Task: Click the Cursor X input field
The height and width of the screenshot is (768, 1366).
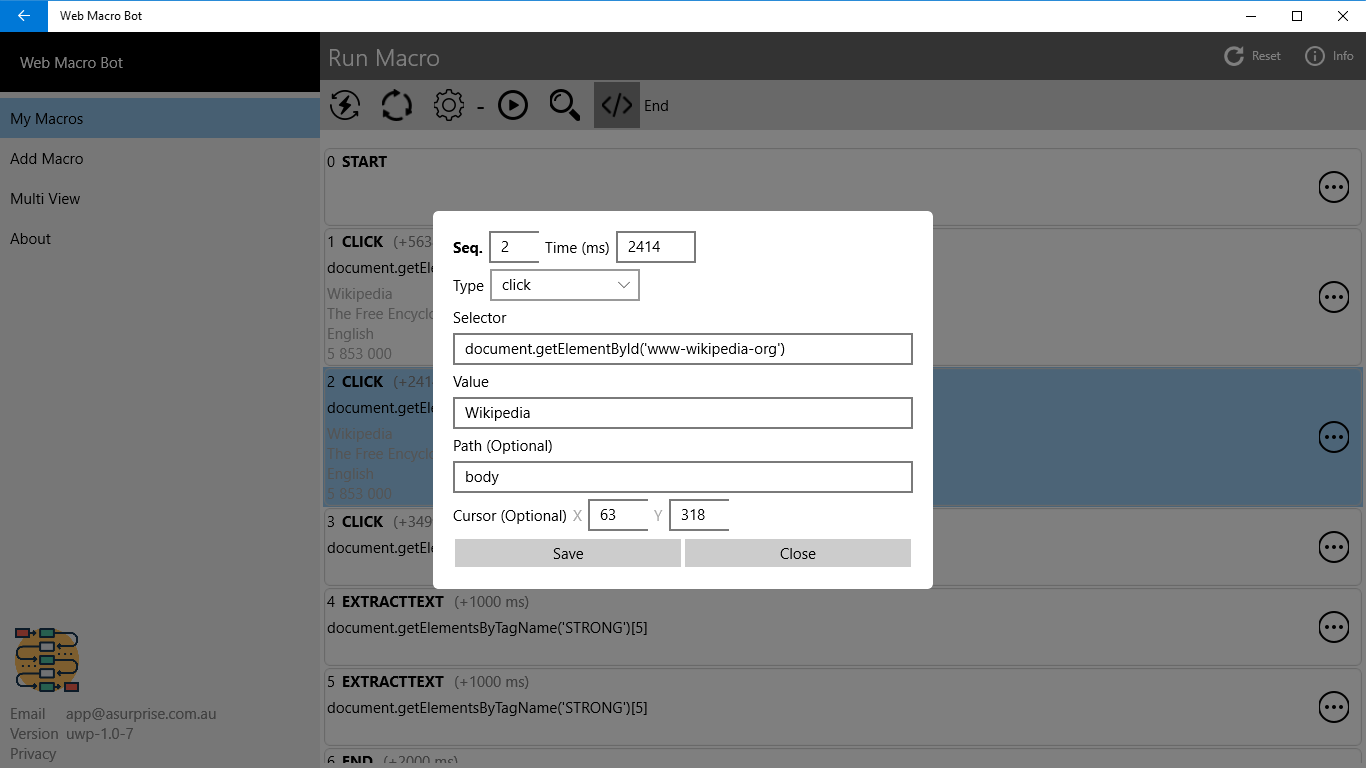Action: (x=618, y=515)
